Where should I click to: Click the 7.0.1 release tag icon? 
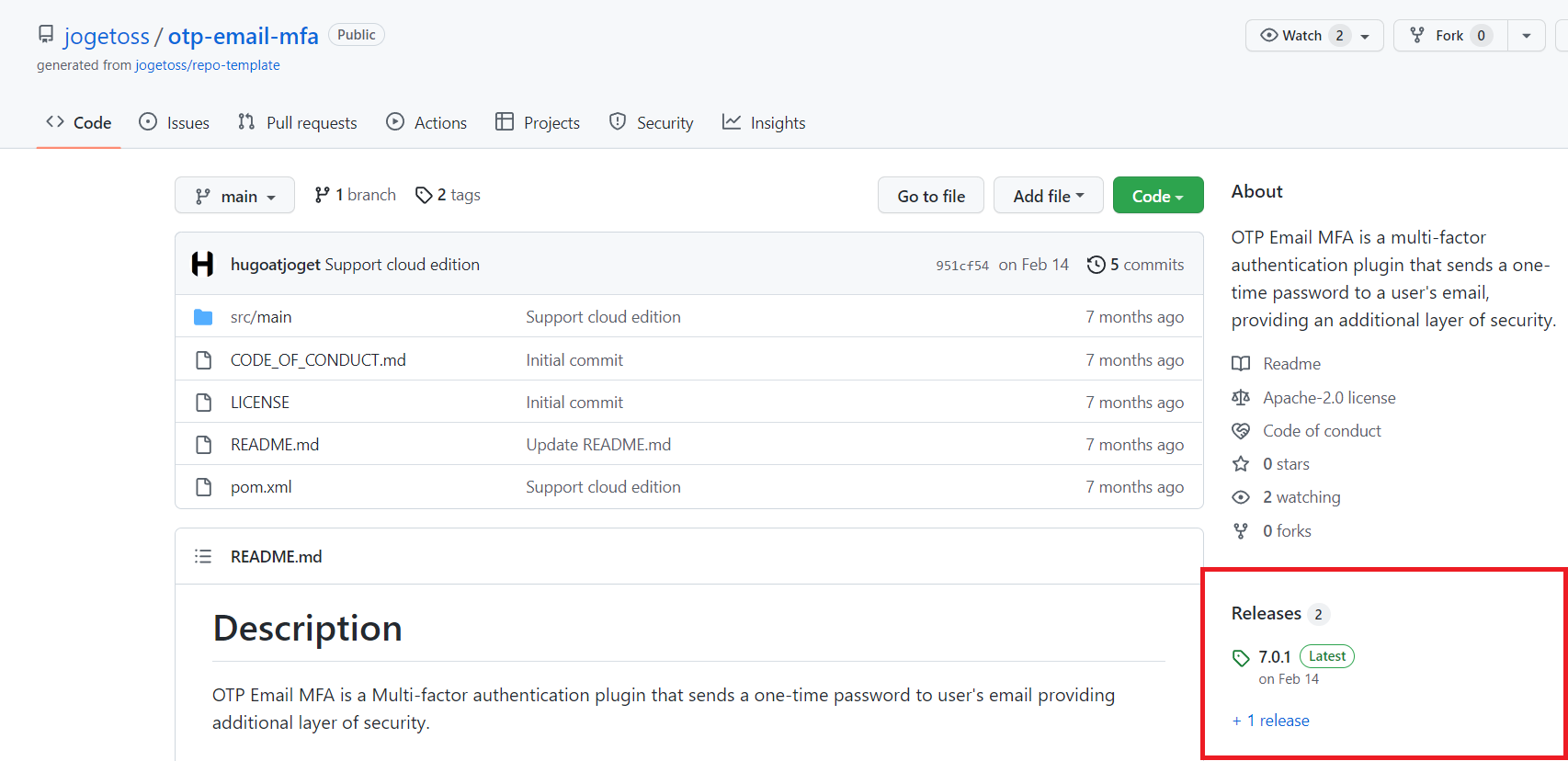1241,658
